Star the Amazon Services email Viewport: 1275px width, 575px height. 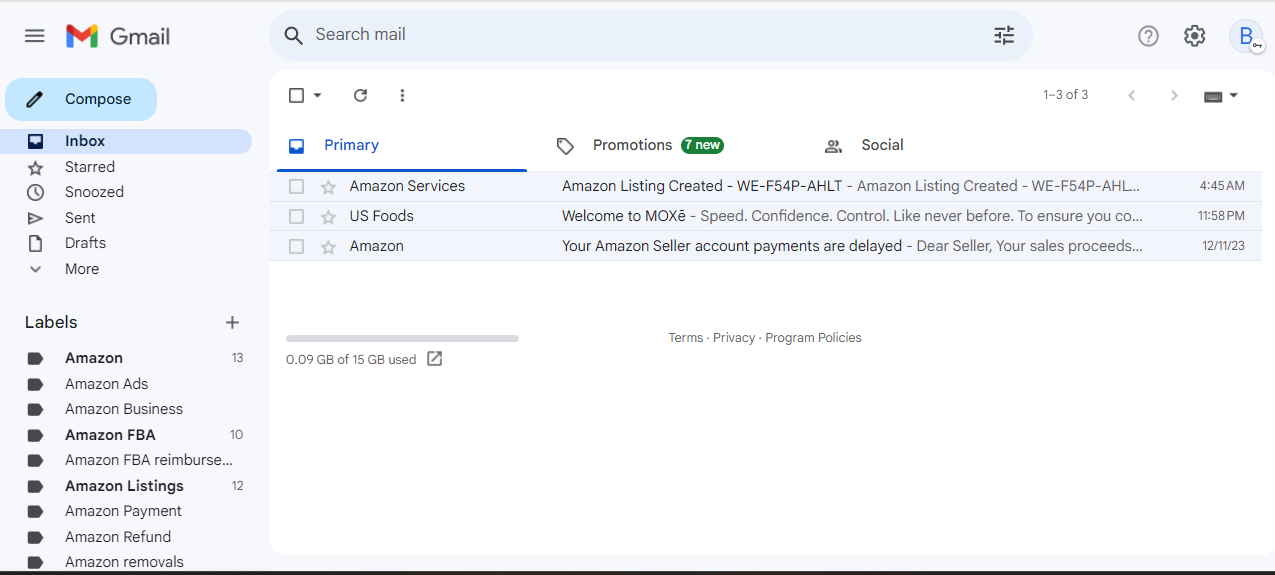point(328,187)
